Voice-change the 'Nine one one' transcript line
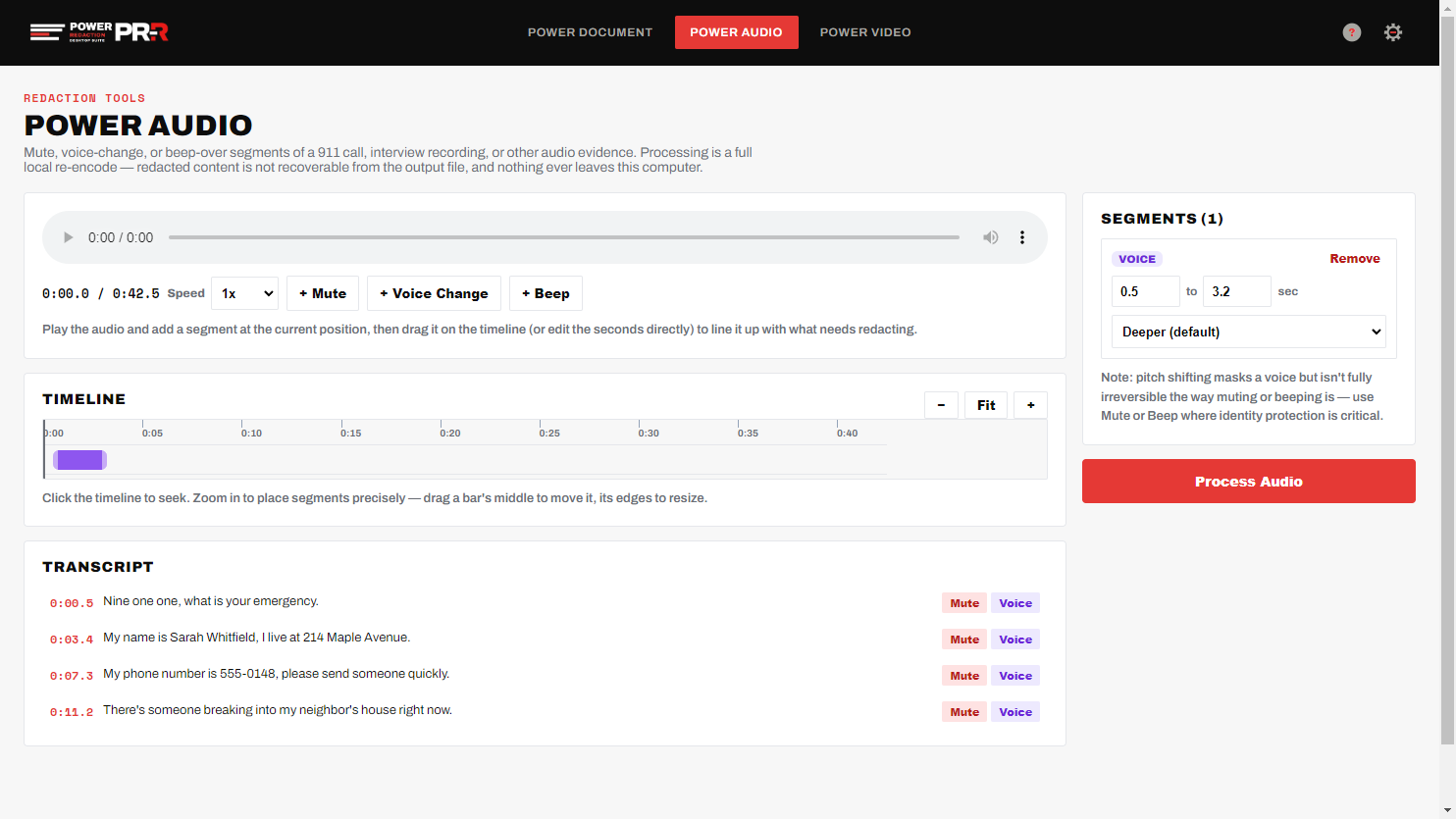Image resolution: width=1456 pixels, height=819 pixels. click(1015, 603)
